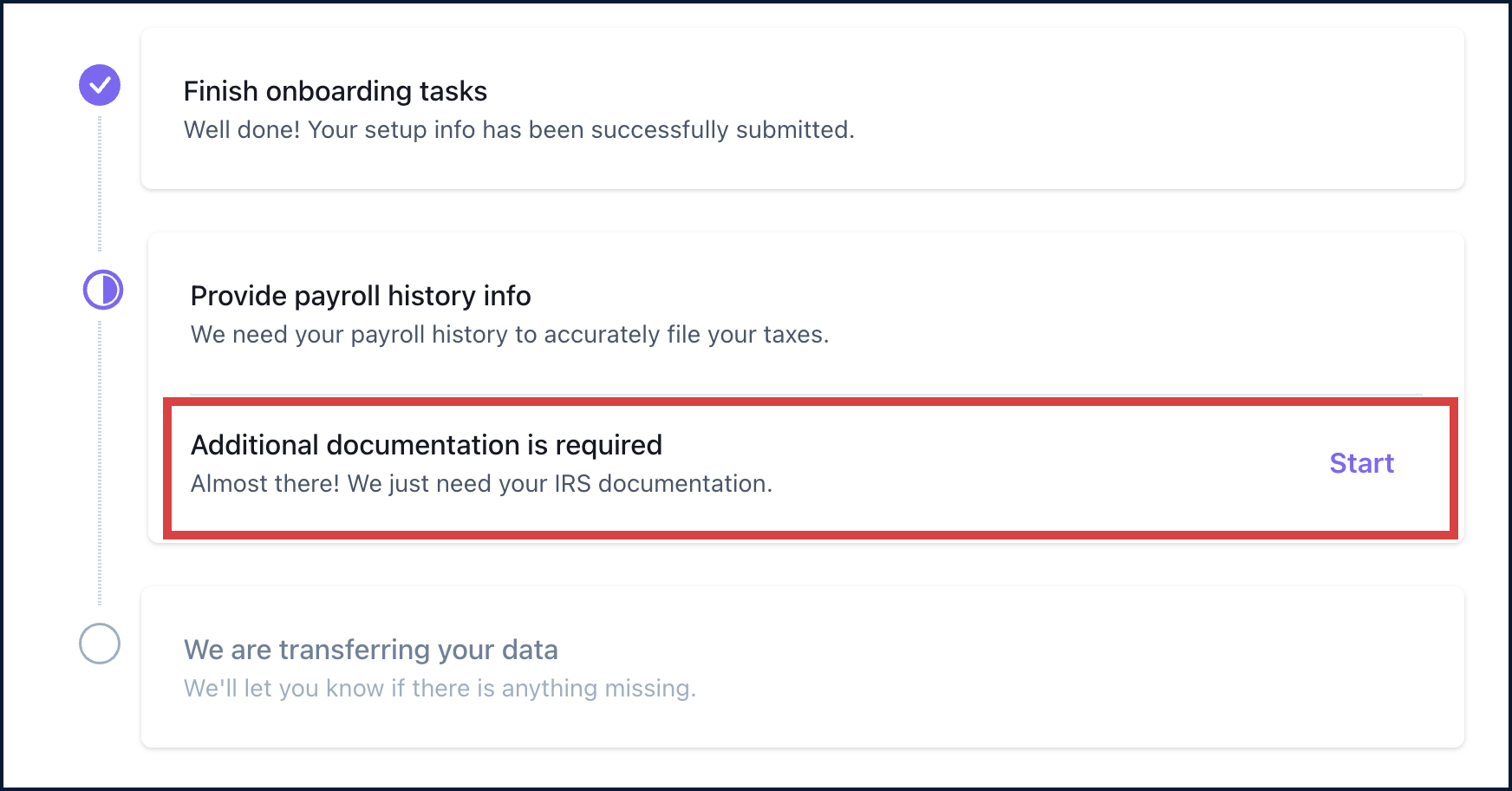Click the "Provide payroll history info" heading
The height and width of the screenshot is (791, 1512).
[361, 296]
